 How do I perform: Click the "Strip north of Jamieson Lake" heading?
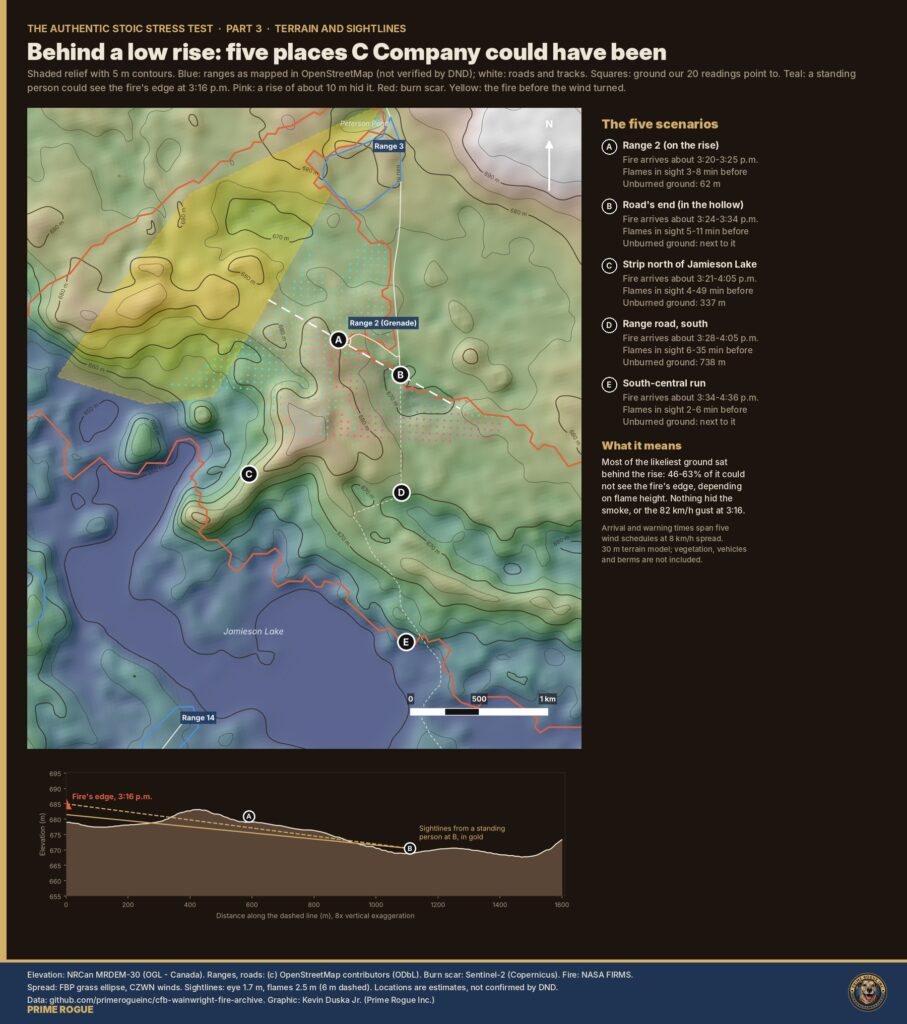pos(690,264)
